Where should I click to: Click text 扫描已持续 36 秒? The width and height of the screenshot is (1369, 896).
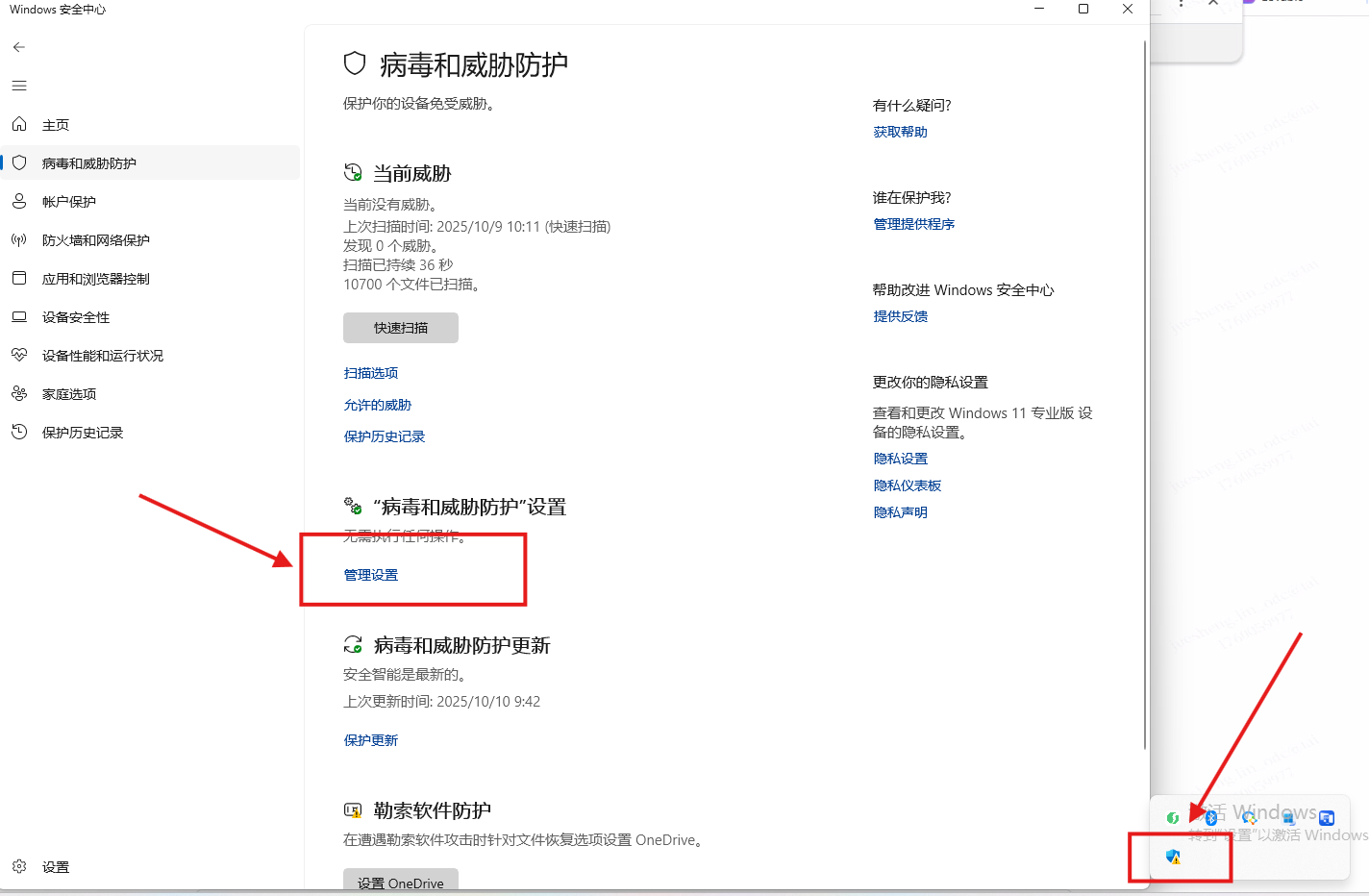[x=398, y=265]
